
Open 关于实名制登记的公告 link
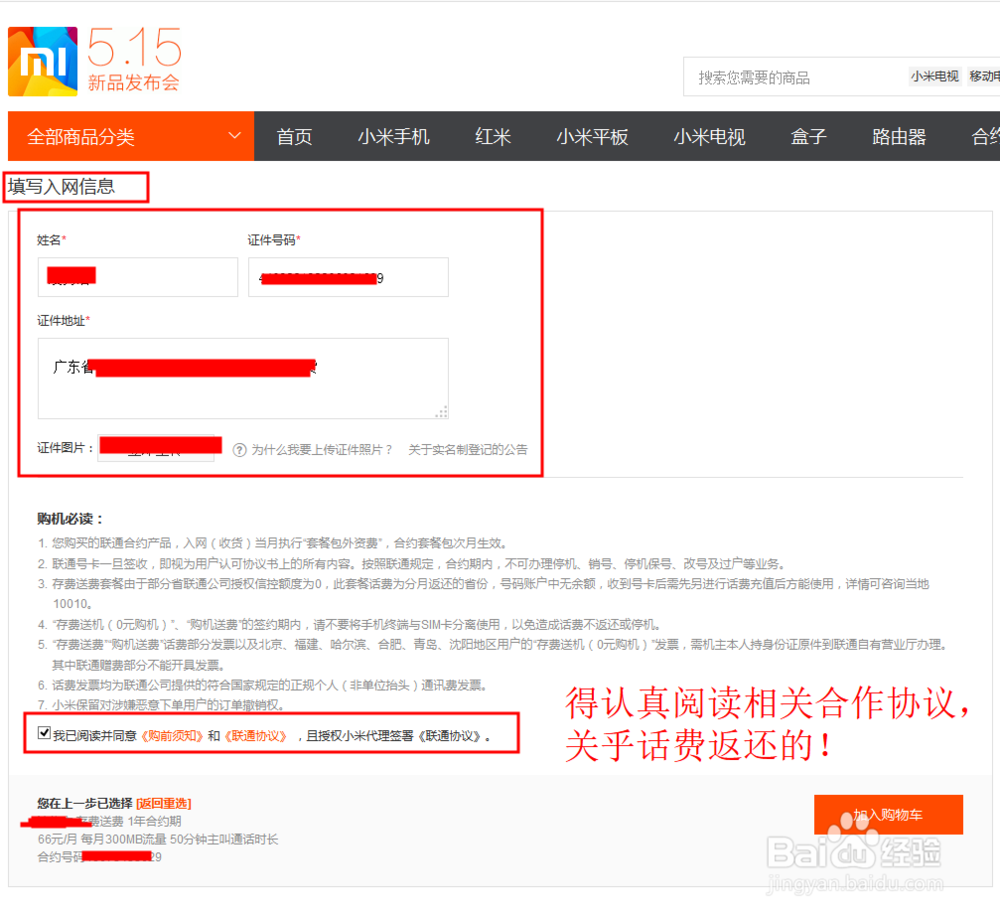click(x=467, y=450)
